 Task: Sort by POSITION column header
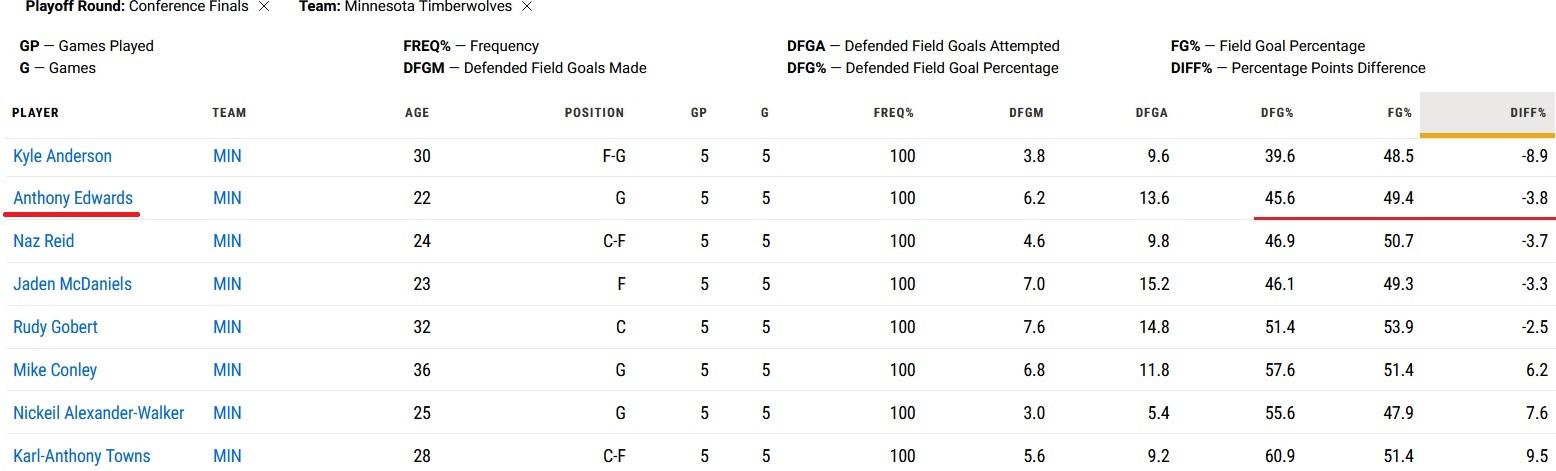pos(594,113)
